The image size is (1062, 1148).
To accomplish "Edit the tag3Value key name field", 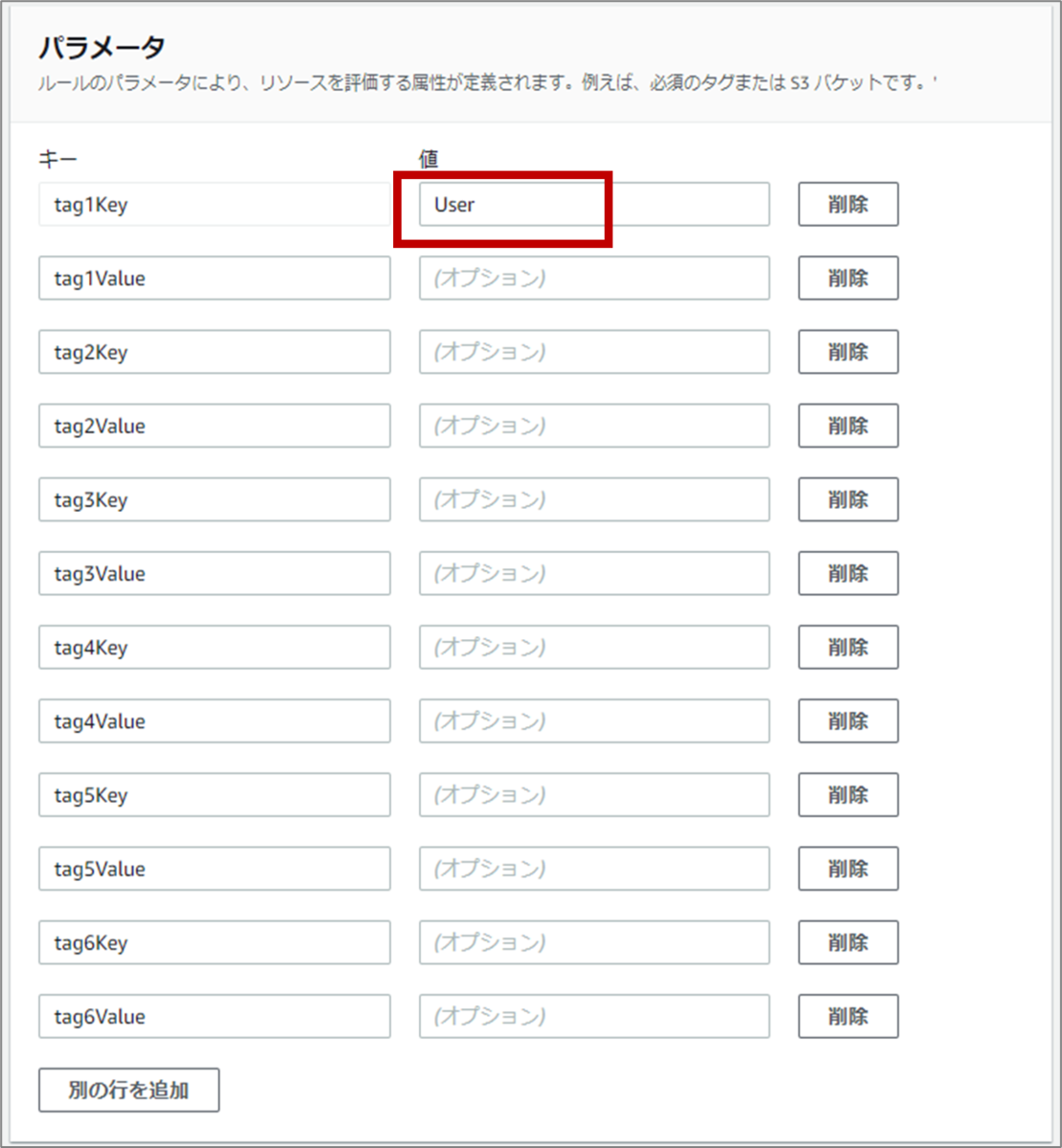I will (215, 573).
